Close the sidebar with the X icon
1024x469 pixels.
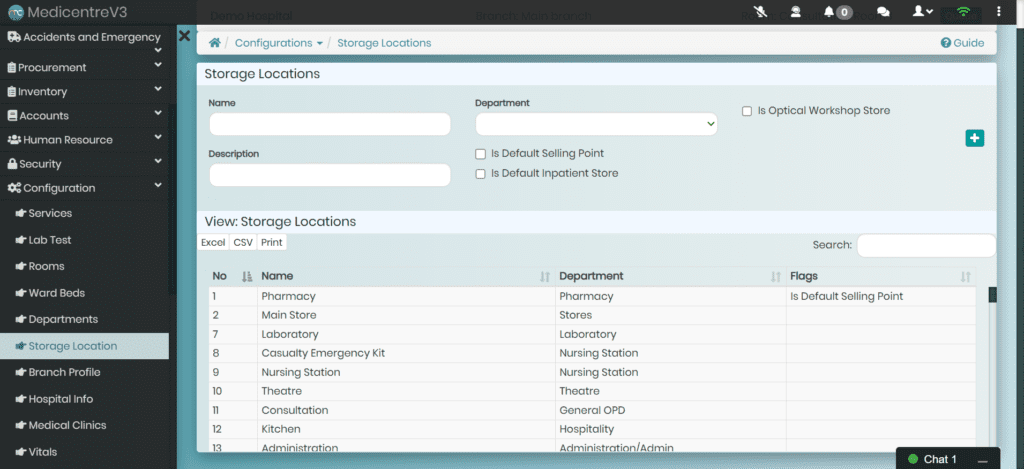184,36
